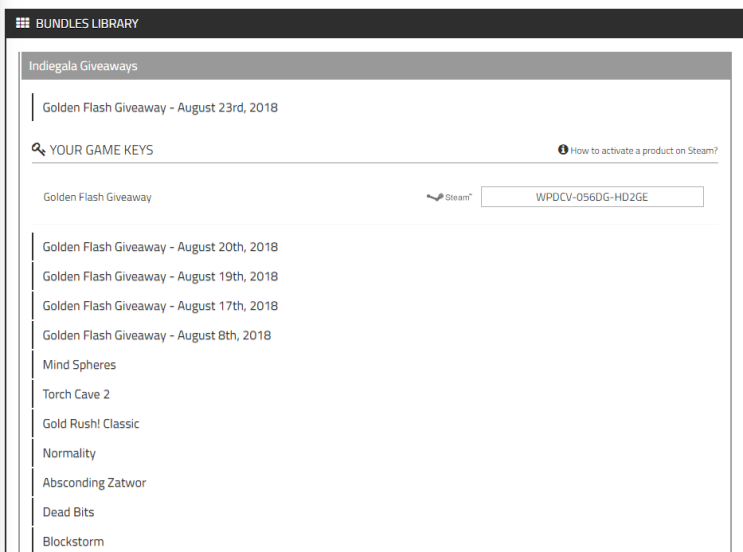This screenshot has height=552, width=743.
Task: Collapse Golden Flash Giveaway August 23rd entry
Action: pyautogui.click(x=160, y=108)
